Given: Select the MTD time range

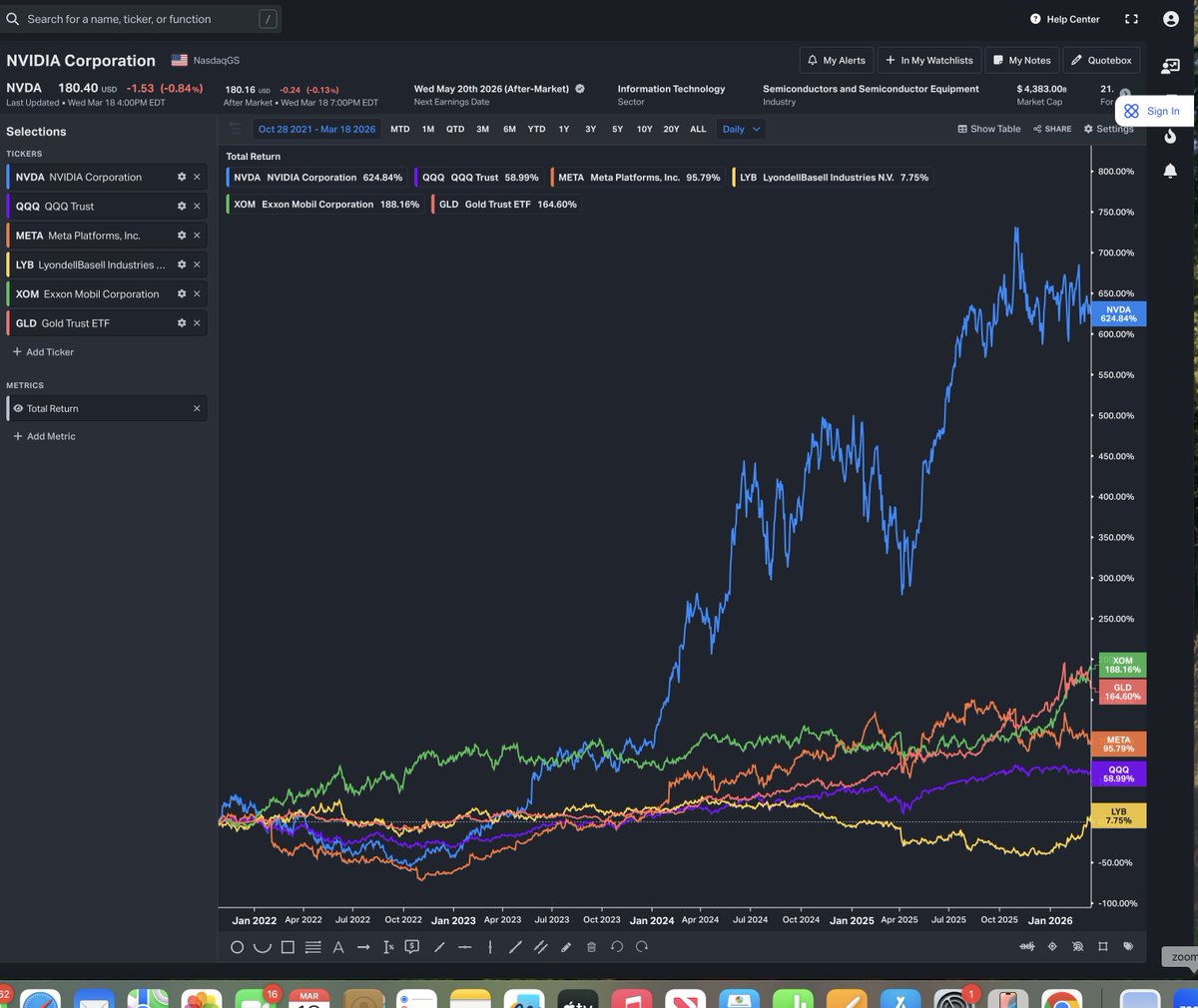Looking at the screenshot, I should [399, 129].
